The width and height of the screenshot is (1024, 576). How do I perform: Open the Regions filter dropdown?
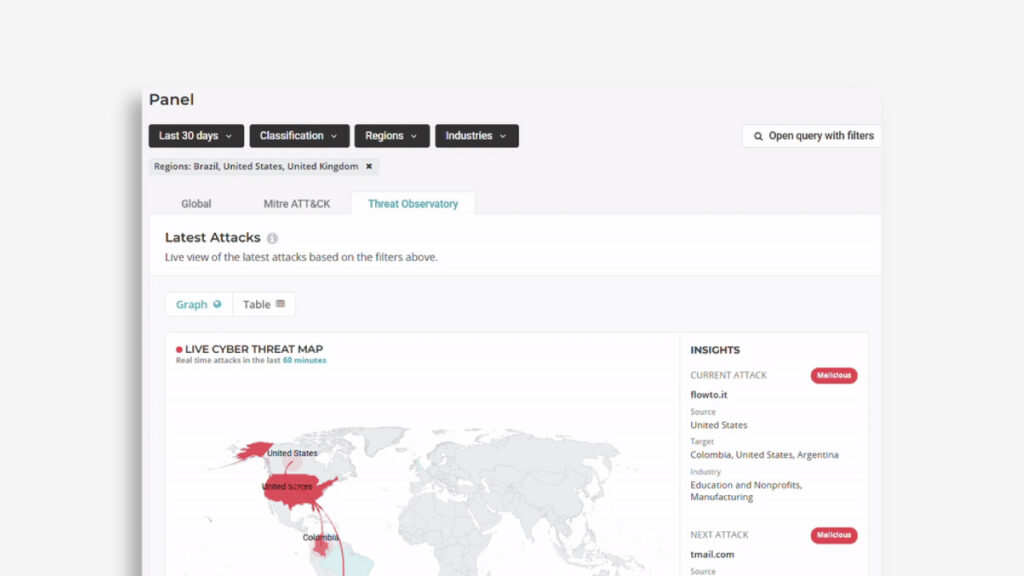tap(391, 136)
